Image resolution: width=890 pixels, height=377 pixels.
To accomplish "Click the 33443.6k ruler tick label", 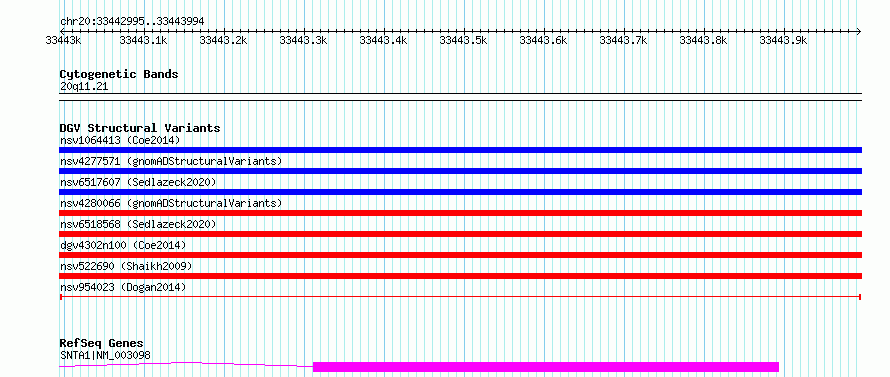I will click(544, 40).
